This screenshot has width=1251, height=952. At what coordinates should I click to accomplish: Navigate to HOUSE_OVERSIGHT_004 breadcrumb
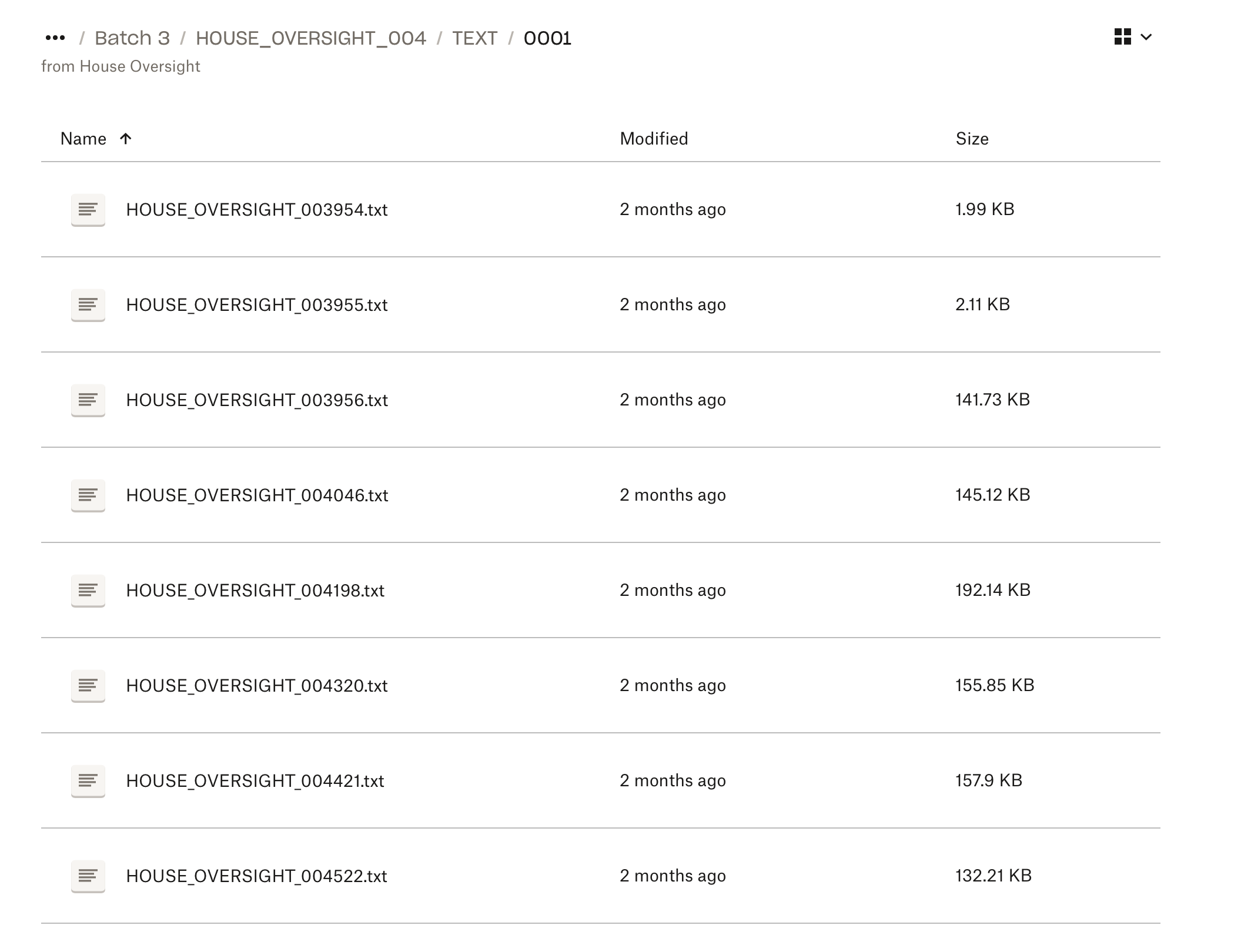(x=311, y=38)
